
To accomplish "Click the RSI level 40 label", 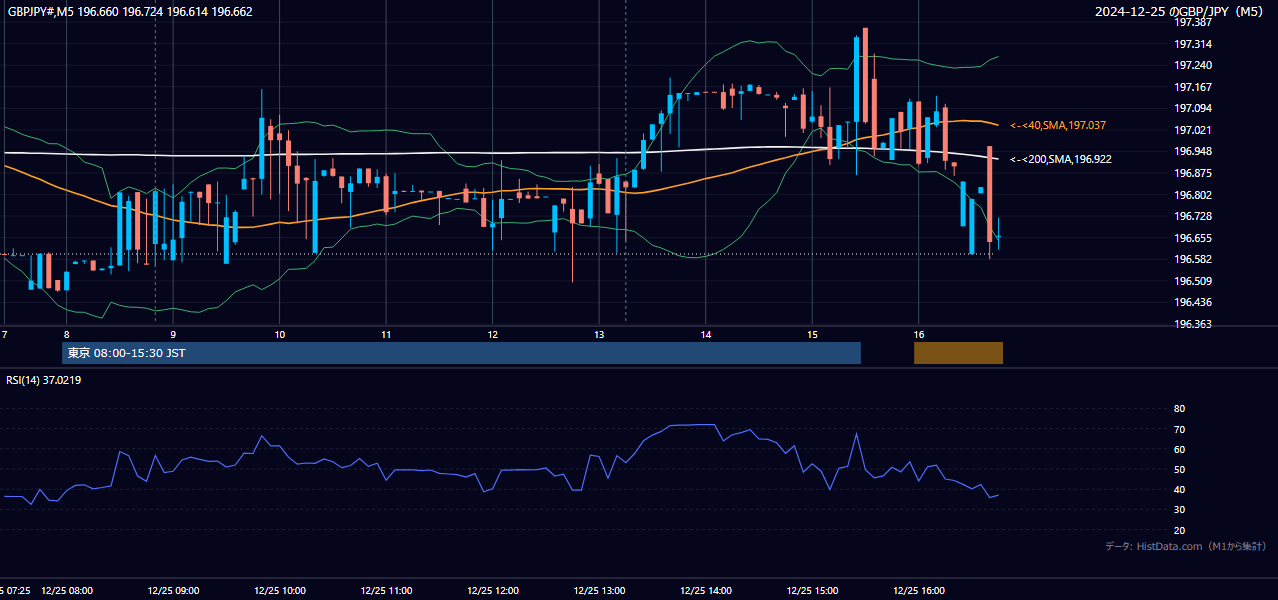I will [x=1179, y=490].
